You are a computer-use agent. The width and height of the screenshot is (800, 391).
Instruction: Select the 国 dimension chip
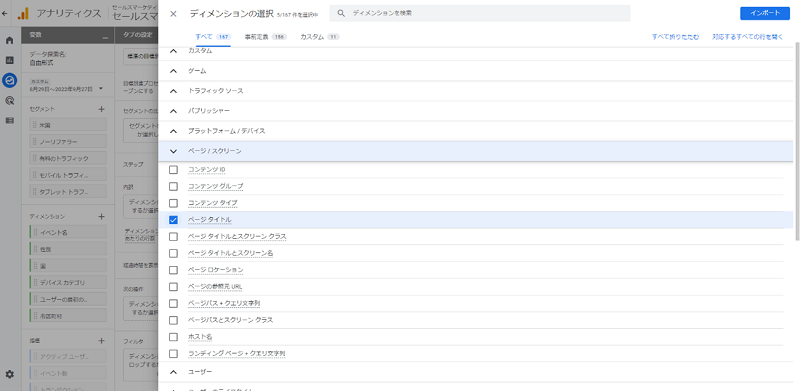click(x=68, y=266)
